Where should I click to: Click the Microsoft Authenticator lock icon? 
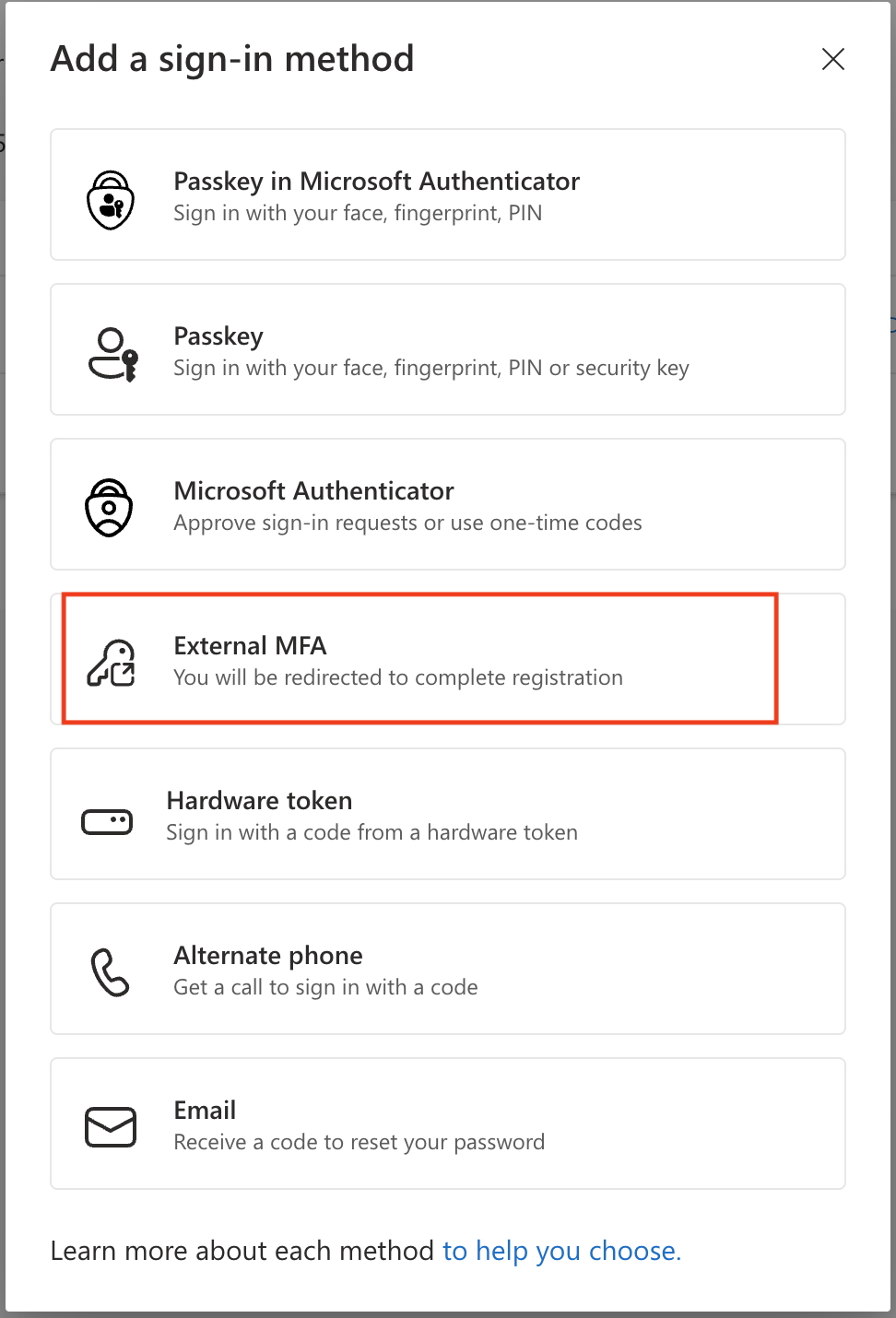pos(110,508)
